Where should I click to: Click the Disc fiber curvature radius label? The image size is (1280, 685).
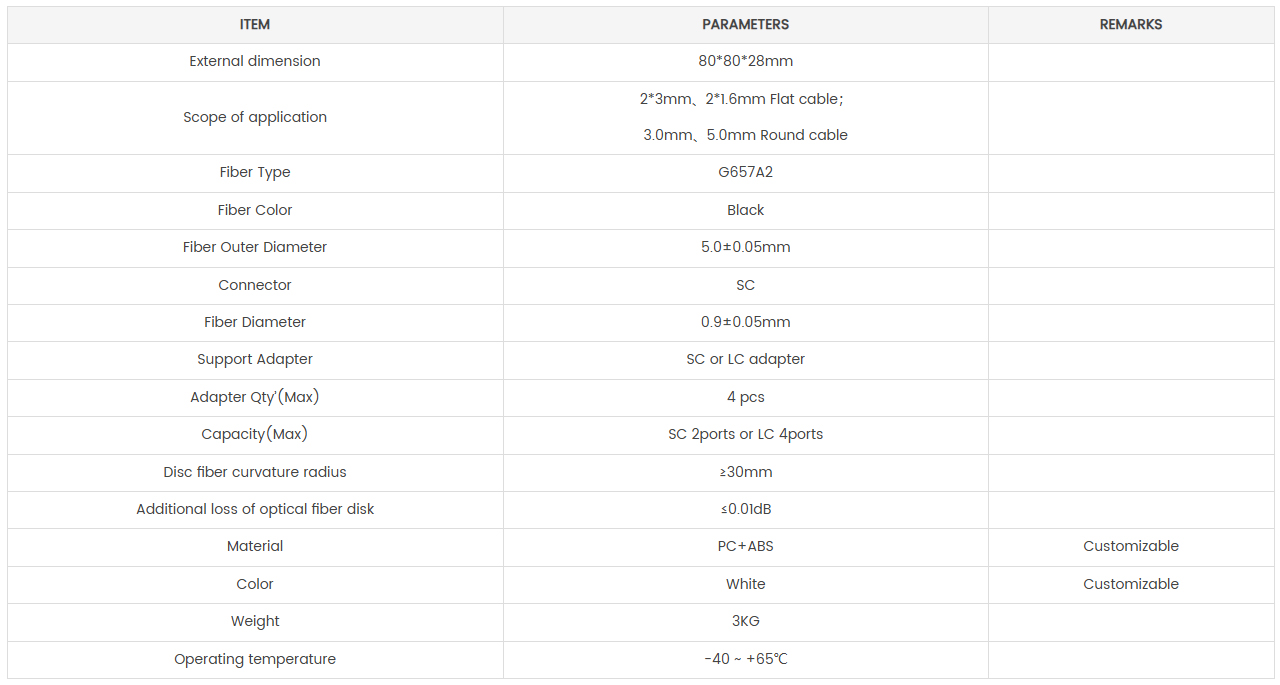[x=255, y=472]
